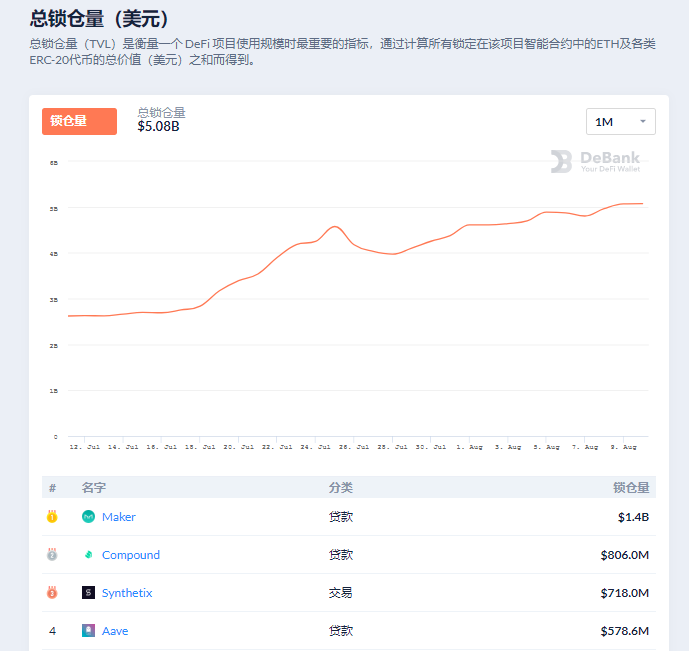Click the bronze medal rank icon for Synthetix
Image resolution: width=689 pixels, height=651 pixels.
pyautogui.click(x=52, y=592)
